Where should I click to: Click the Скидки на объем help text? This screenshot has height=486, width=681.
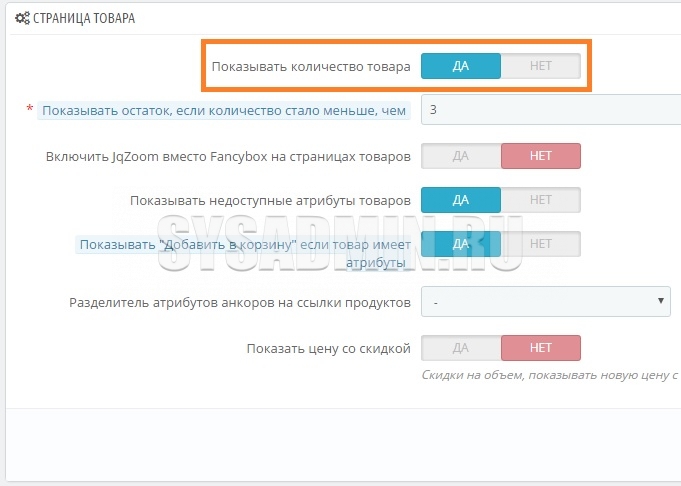550,375
